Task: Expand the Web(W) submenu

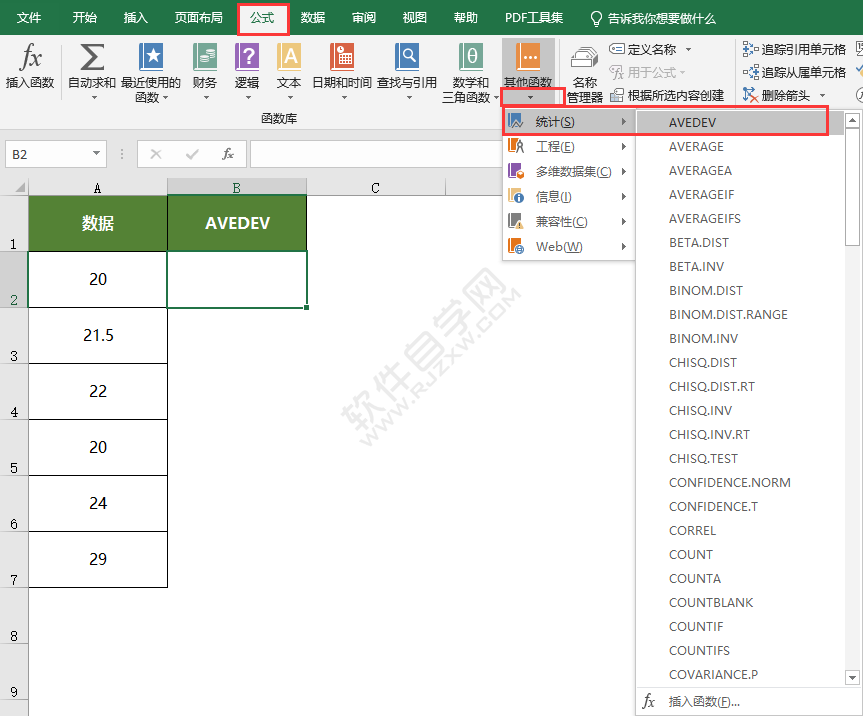Action: click(x=569, y=247)
